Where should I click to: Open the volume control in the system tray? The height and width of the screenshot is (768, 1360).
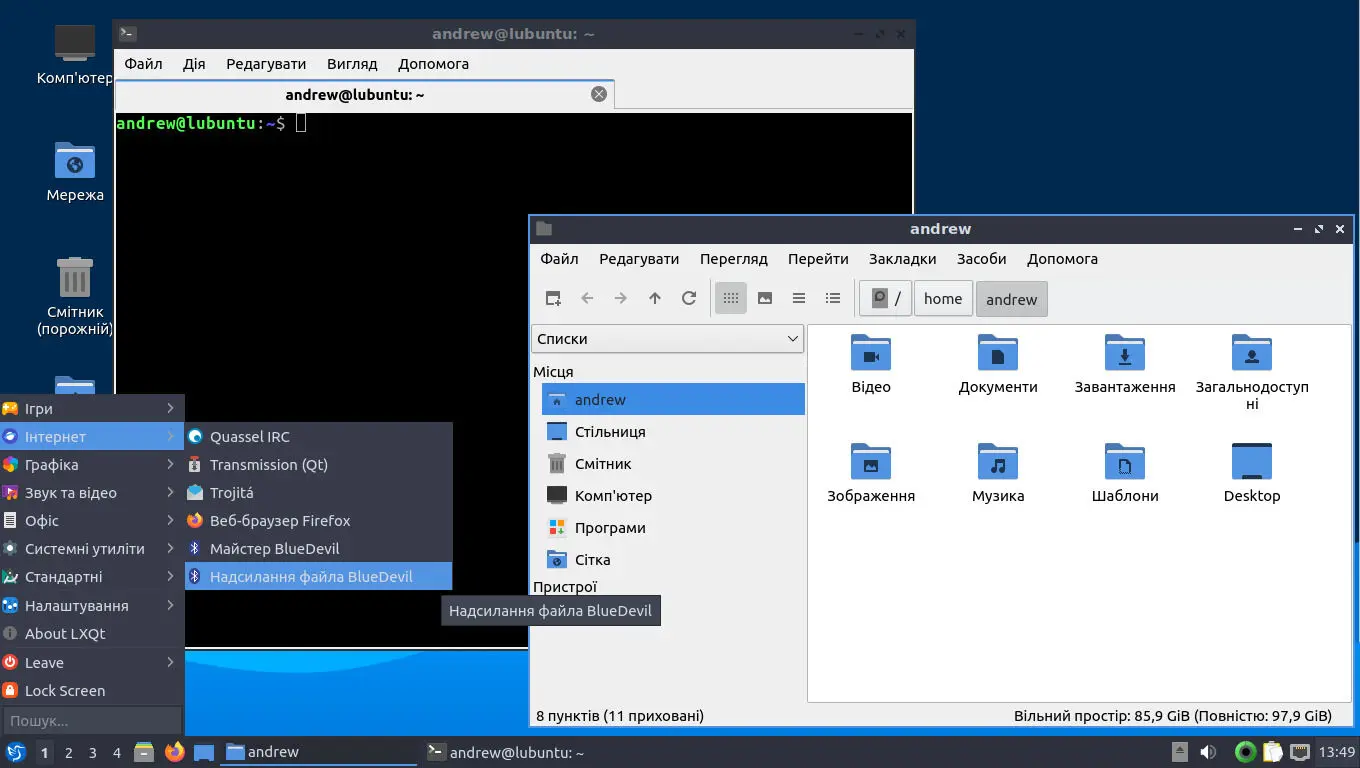point(1208,752)
